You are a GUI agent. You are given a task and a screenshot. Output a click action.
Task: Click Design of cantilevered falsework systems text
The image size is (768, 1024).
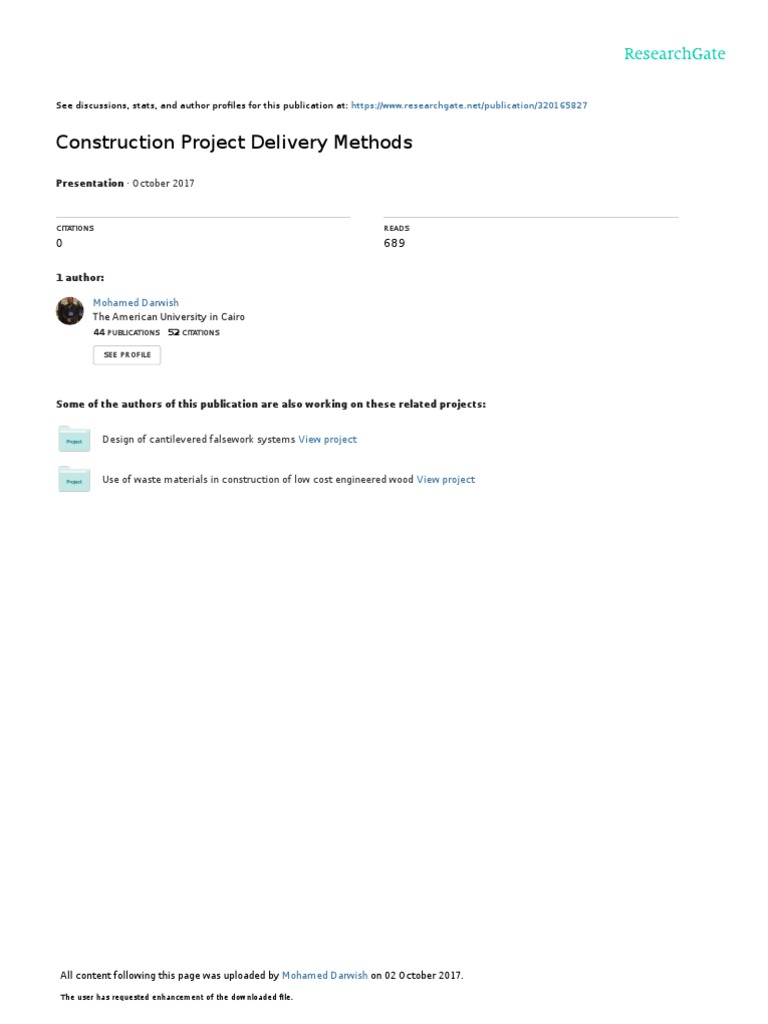[199, 440]
